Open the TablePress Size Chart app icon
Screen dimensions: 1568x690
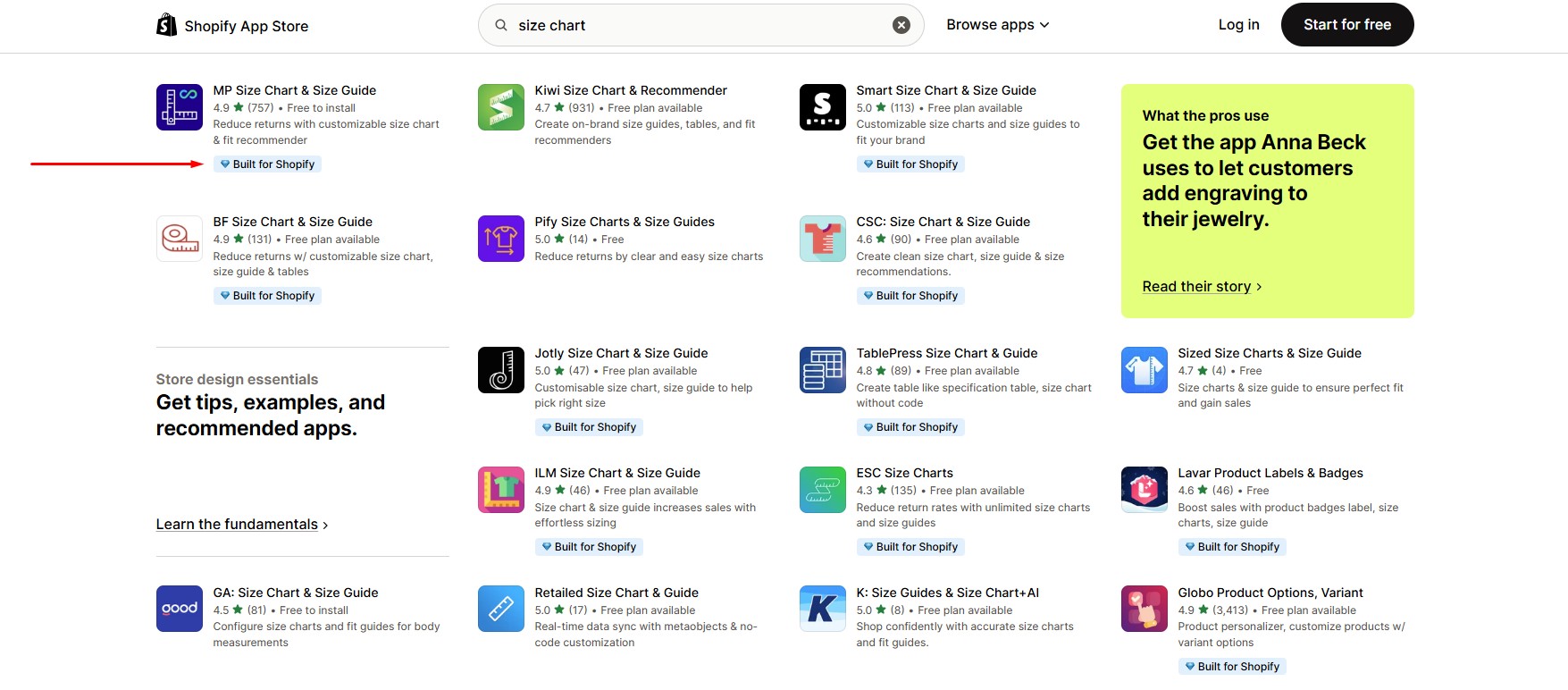pyautogui.click(x=822, y=370)
